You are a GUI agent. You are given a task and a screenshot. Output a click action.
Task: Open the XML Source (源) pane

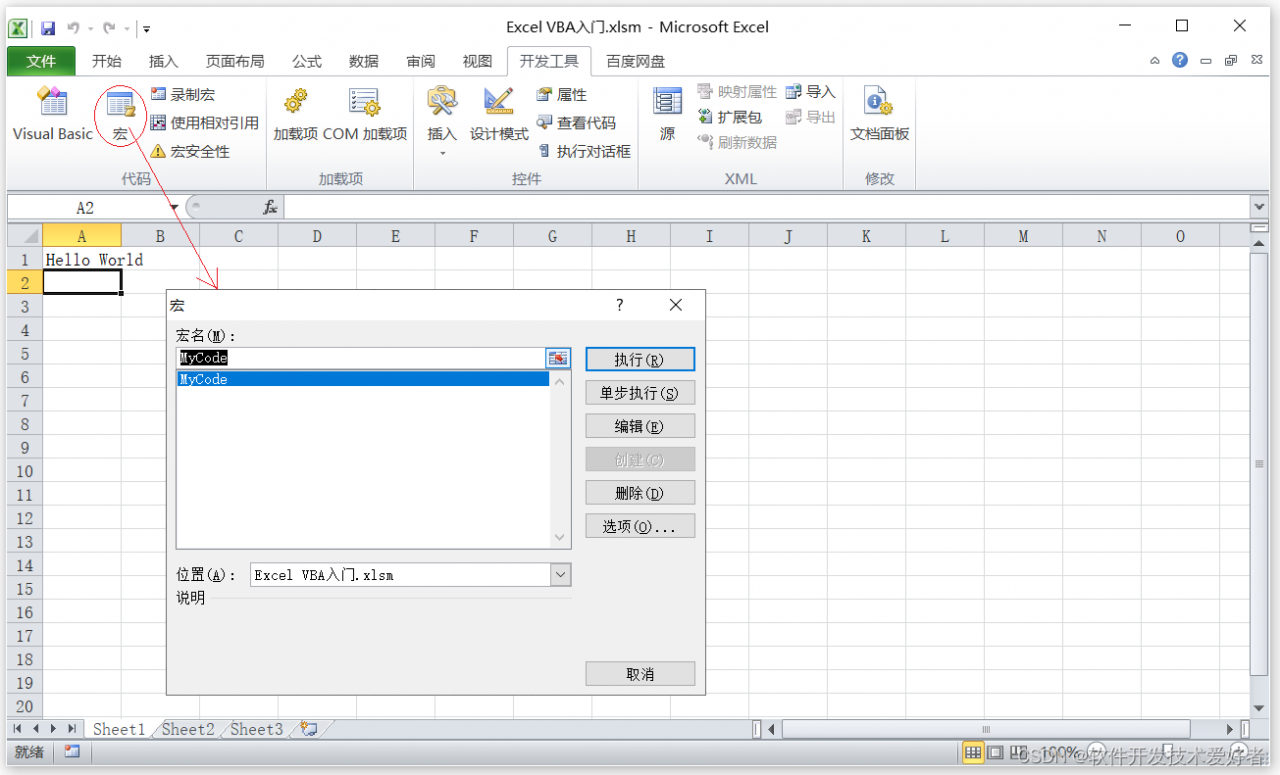point(667,114)
